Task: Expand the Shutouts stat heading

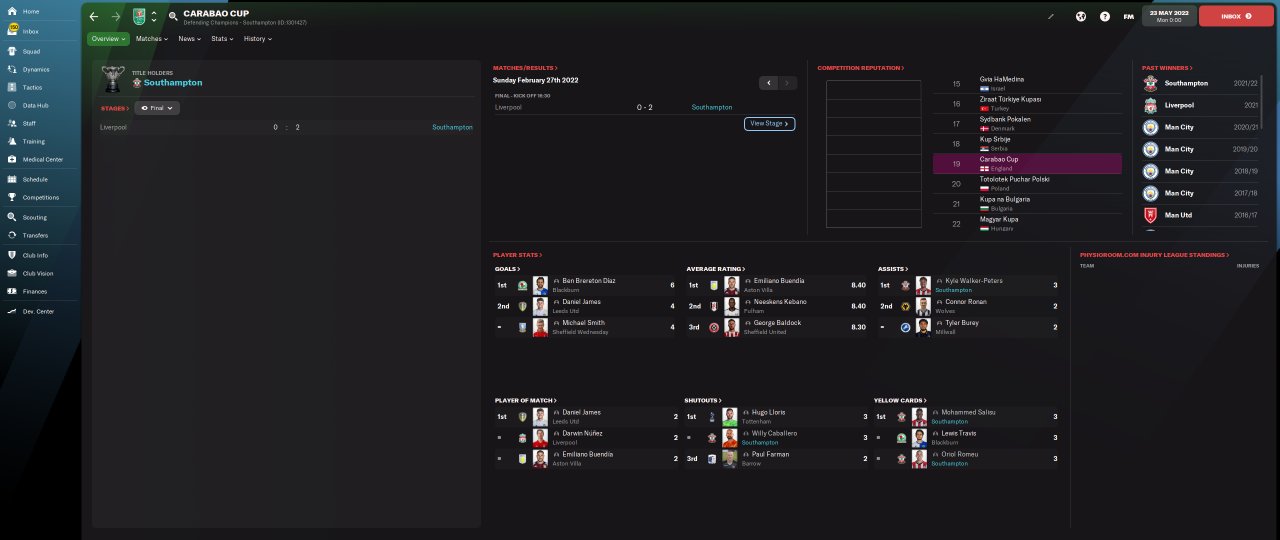Action: [705, 400]
